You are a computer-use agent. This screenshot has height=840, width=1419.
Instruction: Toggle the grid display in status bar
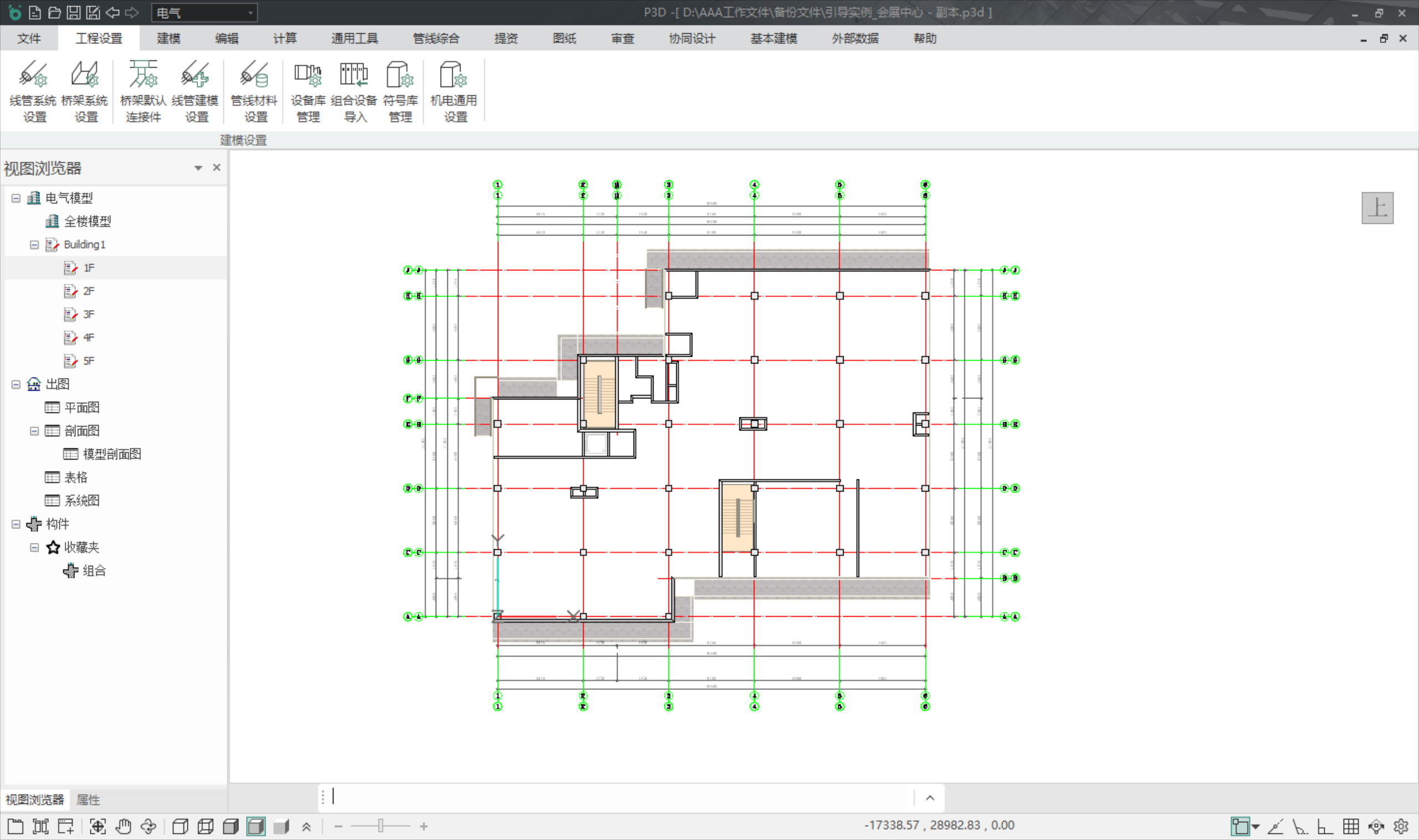1350,826
